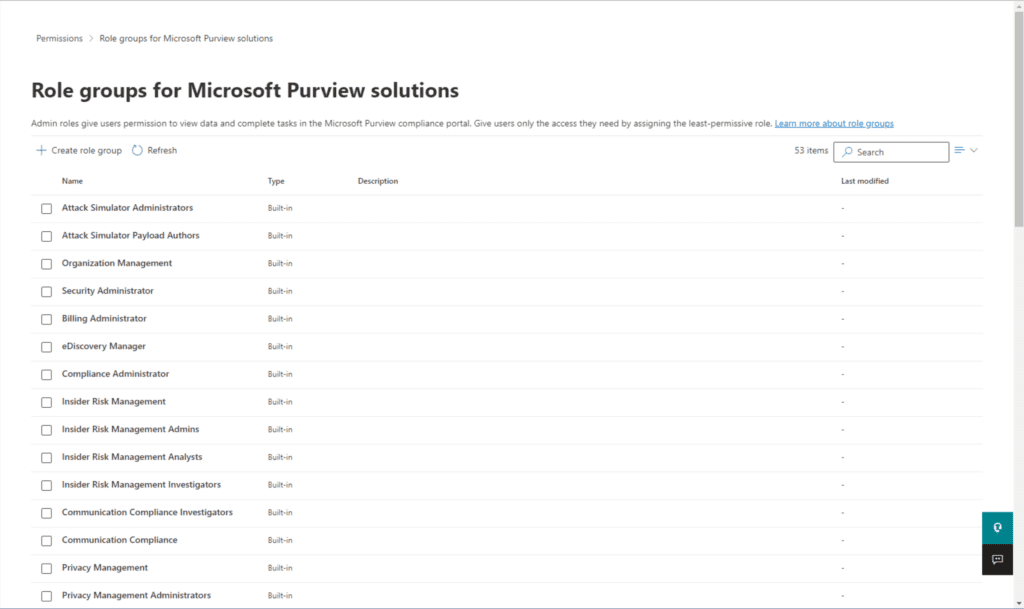Select the Communication Compliance Investigators checkbox

46,513
